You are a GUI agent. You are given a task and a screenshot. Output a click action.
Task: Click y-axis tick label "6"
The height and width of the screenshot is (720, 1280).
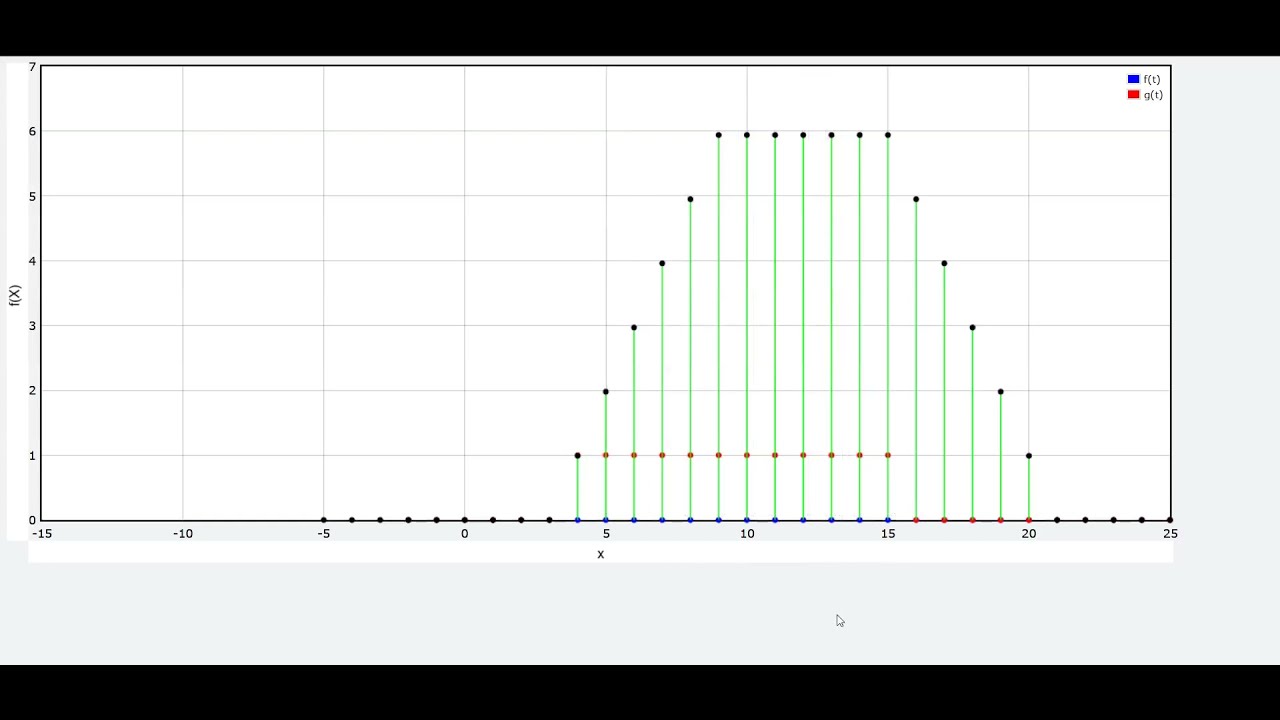pos(32,131)
